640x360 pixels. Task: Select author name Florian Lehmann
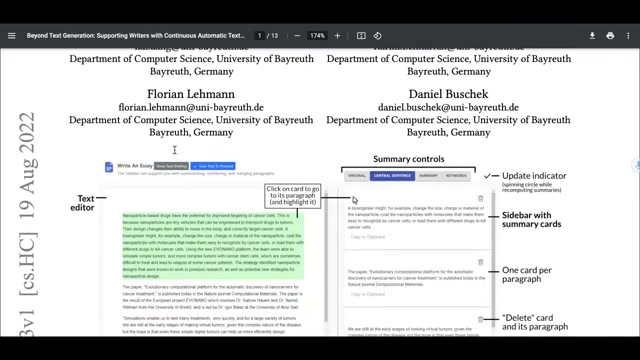tap(191, 94)
